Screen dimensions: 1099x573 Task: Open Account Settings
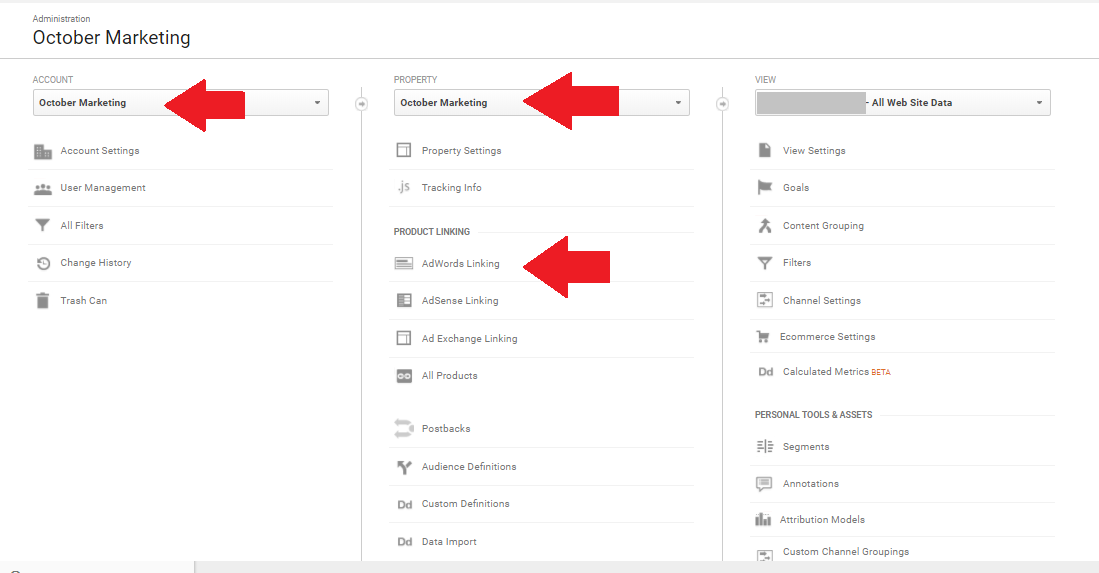tap(100, 151)
